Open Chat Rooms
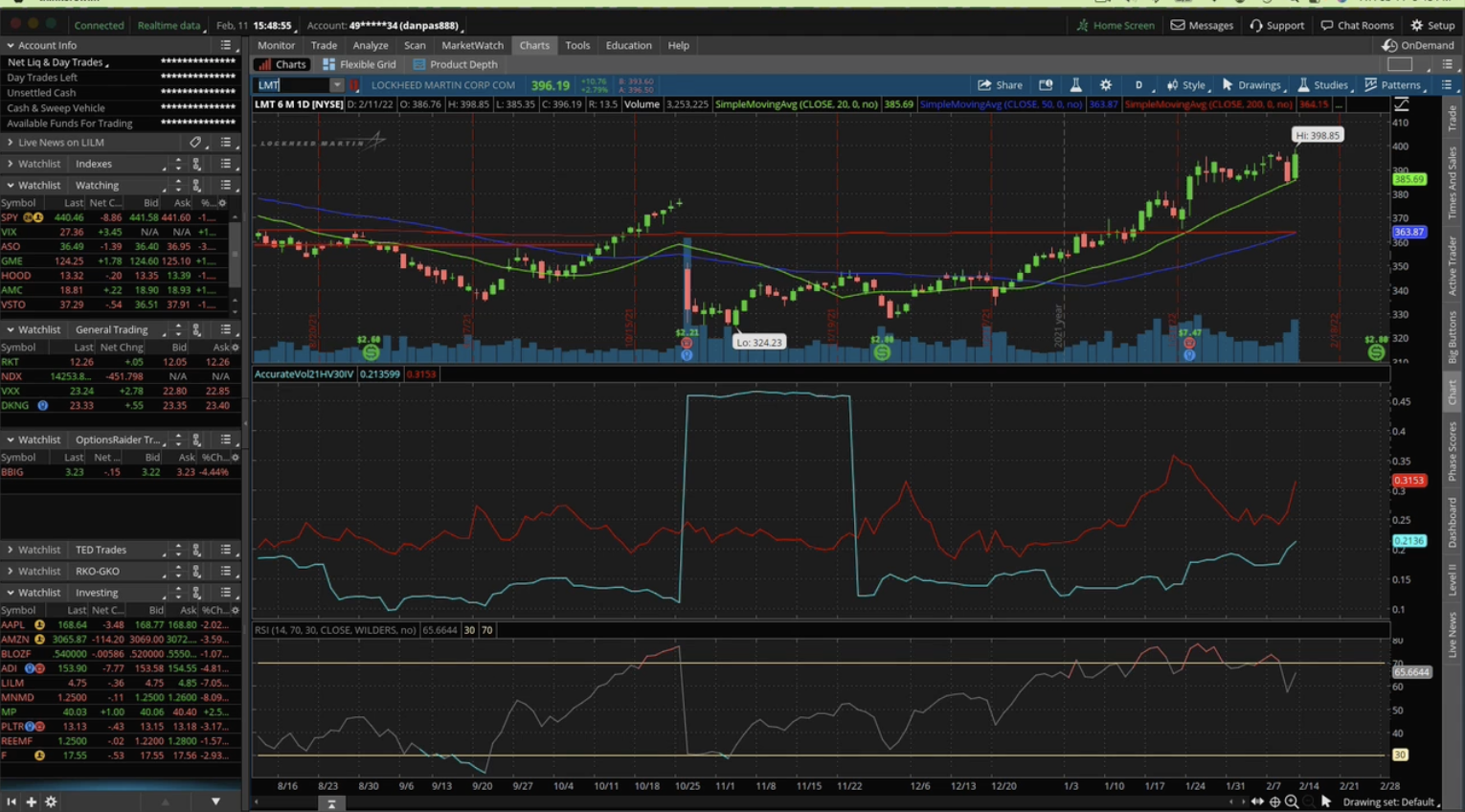Screen dimensions: 1465x812 (x=1357, y=25)
